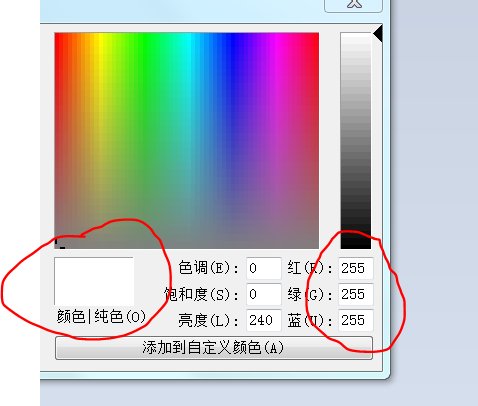
Task: Click the 绿(G) green value field
Action: [356, 294]
